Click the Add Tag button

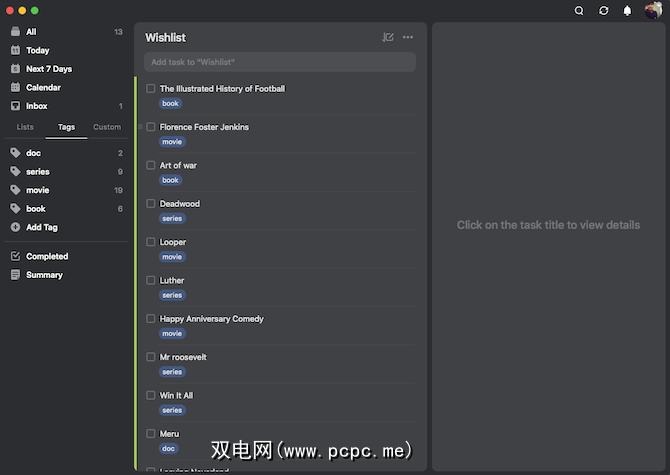[41, 227]
